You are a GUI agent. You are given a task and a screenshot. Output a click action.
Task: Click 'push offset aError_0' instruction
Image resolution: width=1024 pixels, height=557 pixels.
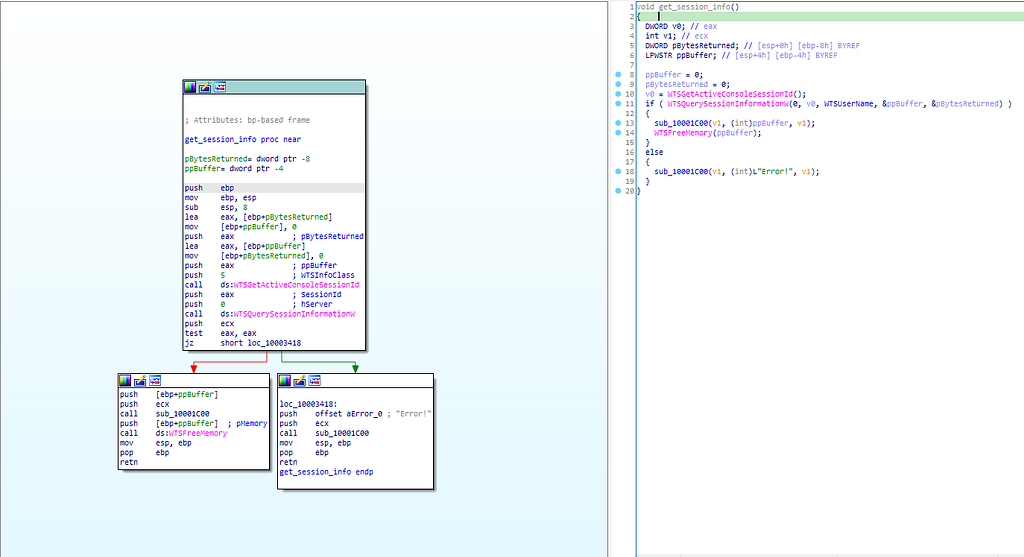click(330, 413)
